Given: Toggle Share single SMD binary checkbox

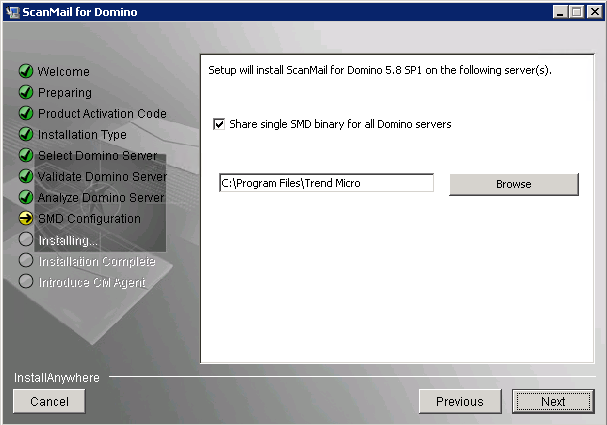Looking at the screenshot, I should coord(219,125).
